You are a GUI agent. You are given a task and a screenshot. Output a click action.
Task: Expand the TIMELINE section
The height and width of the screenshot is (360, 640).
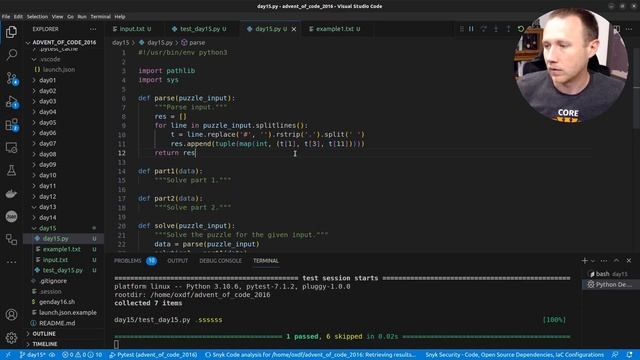coord(44,344)
